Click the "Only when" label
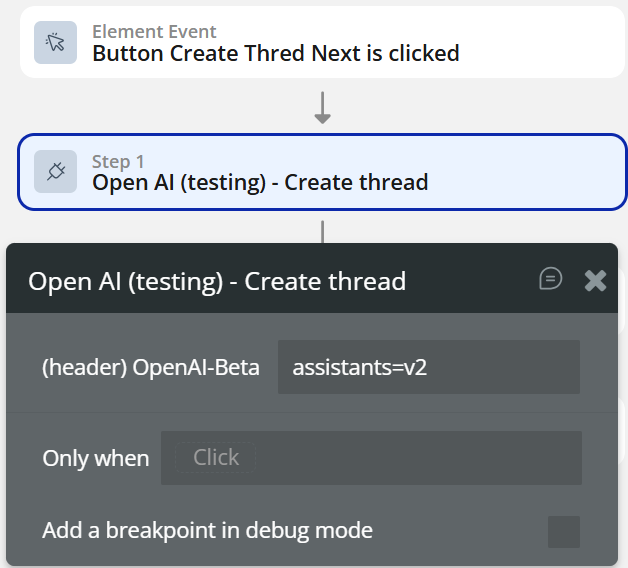 tap(95, 458)
